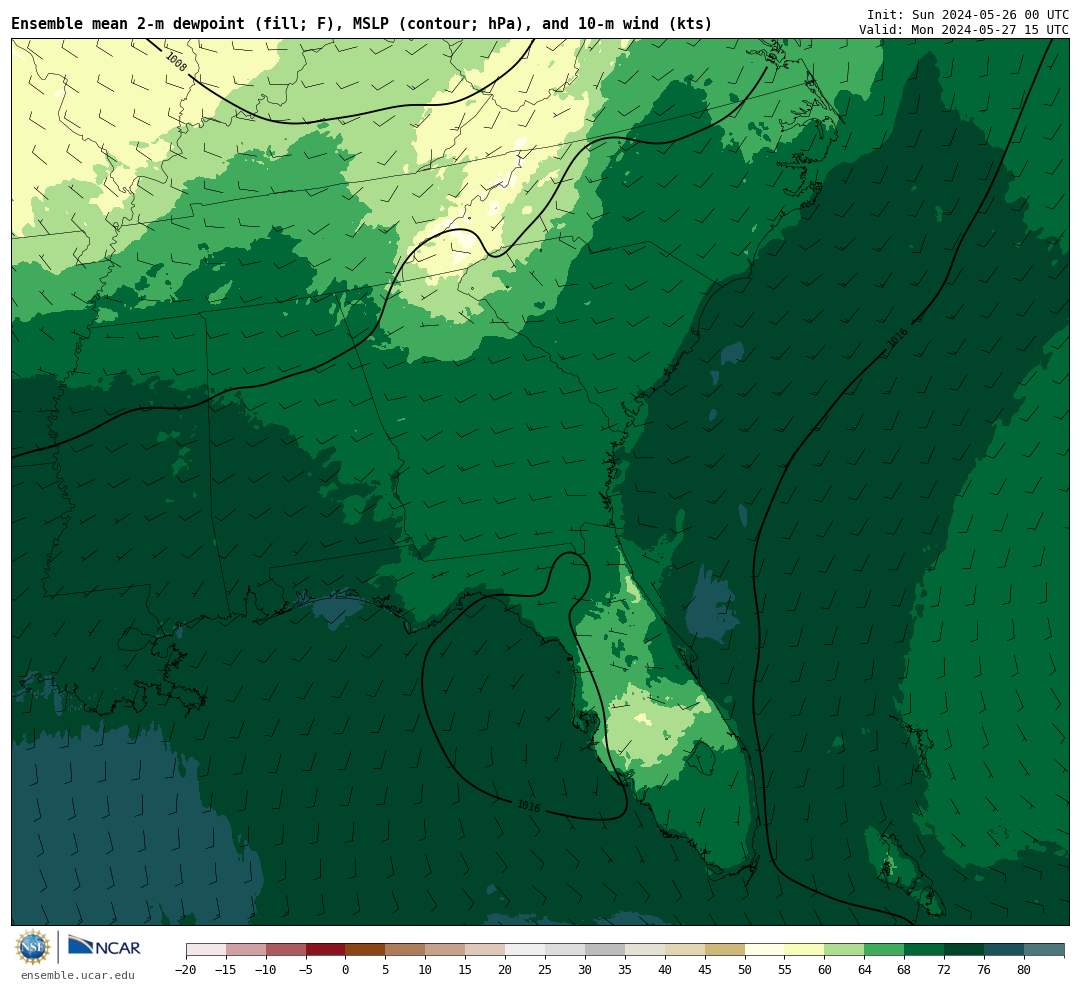Pick the dark red -5 to 0 color swatch
This screenshot has width=1080, height=988.
coord(325,950)
